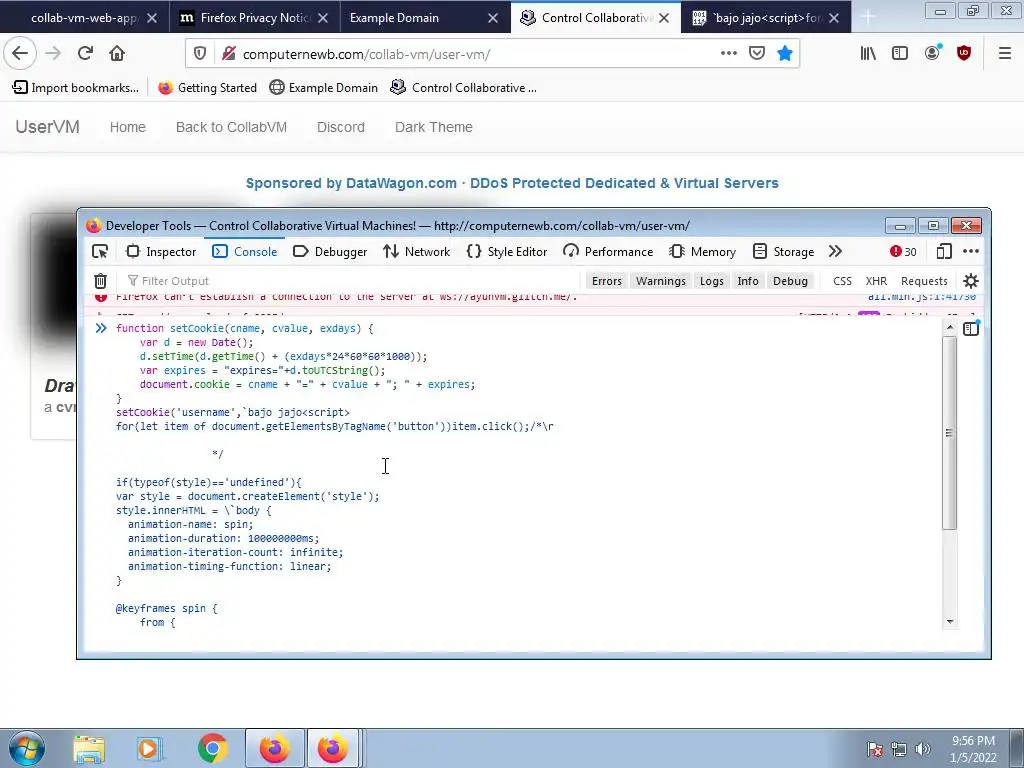This screenshot has width=1024, height=768.
Task: Toggle the Info console filter
Action: coord(748,281)
